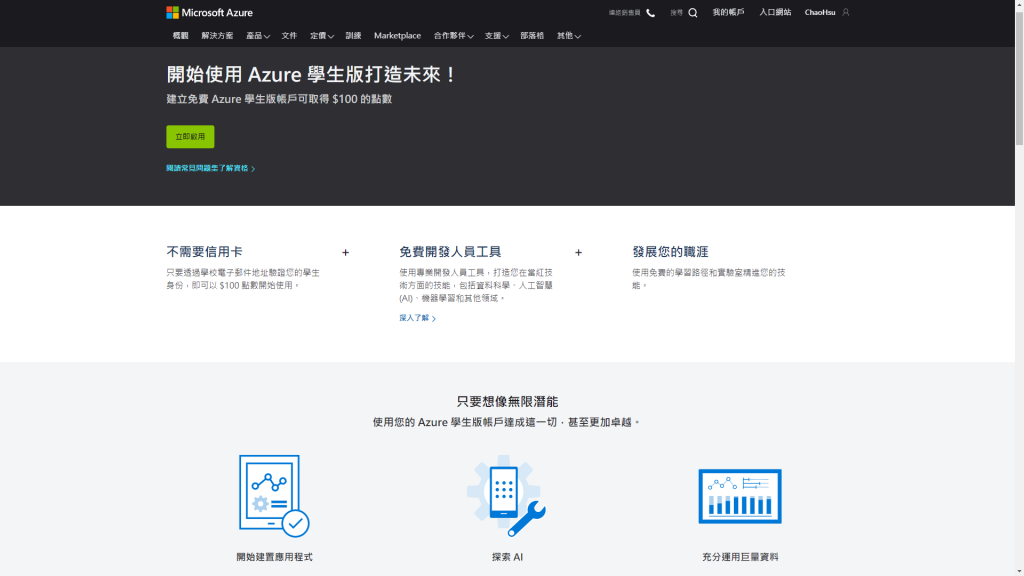This screenshot has height=576, width=1024.
Task: Click the Microsoft Azure logo
Action: pos(209,12)
